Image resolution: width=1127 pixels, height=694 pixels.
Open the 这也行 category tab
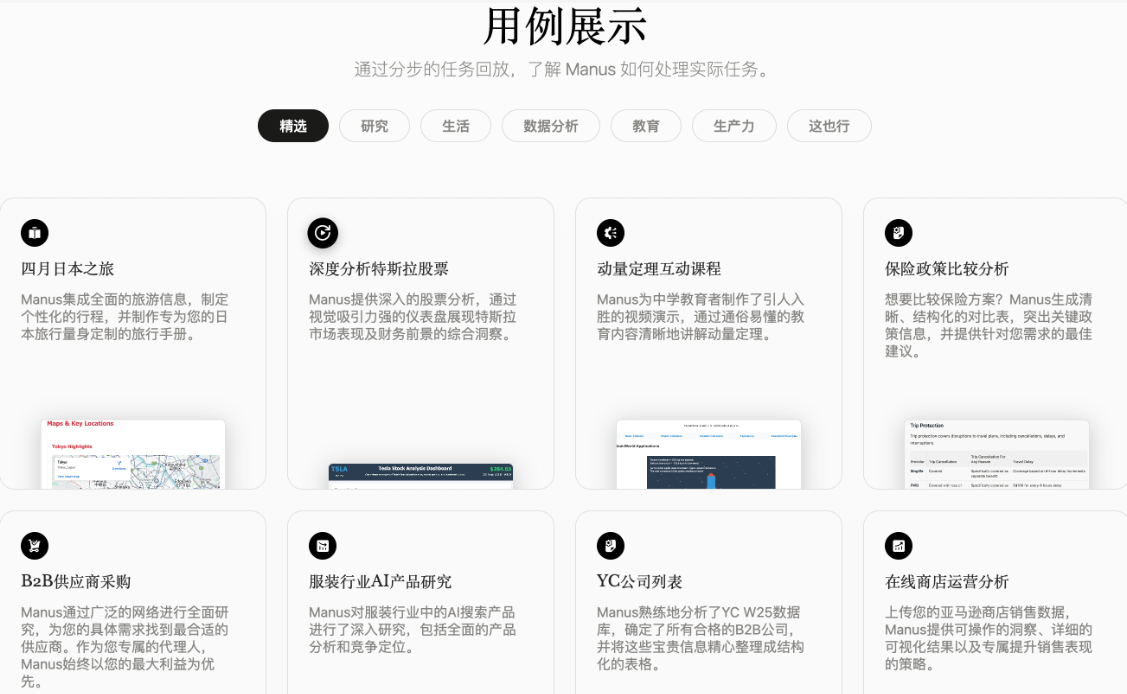point(829,126)
